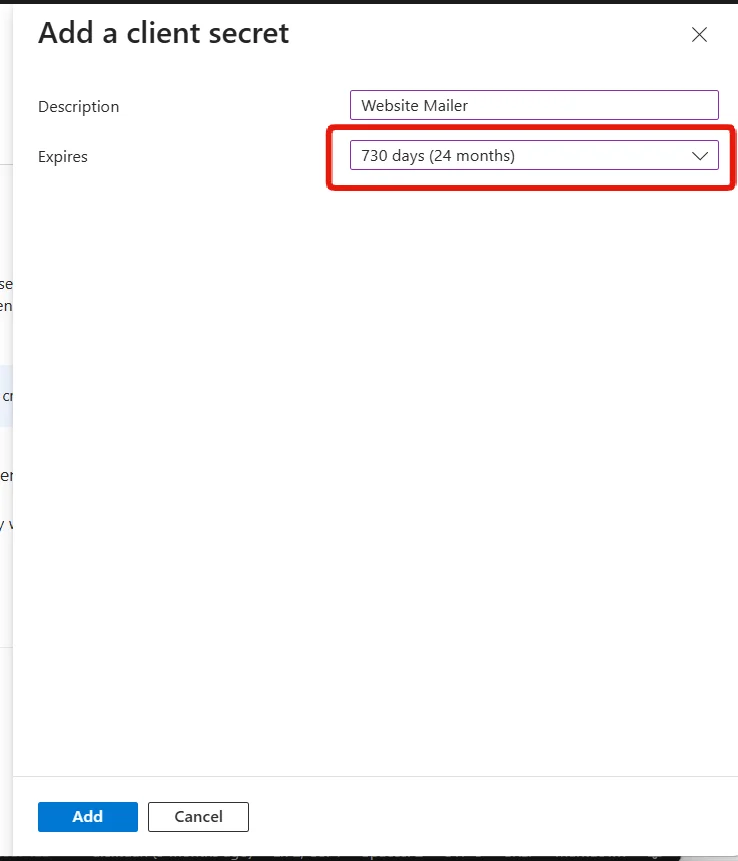Close the Add a client secret panel

[x=699, y=35]
